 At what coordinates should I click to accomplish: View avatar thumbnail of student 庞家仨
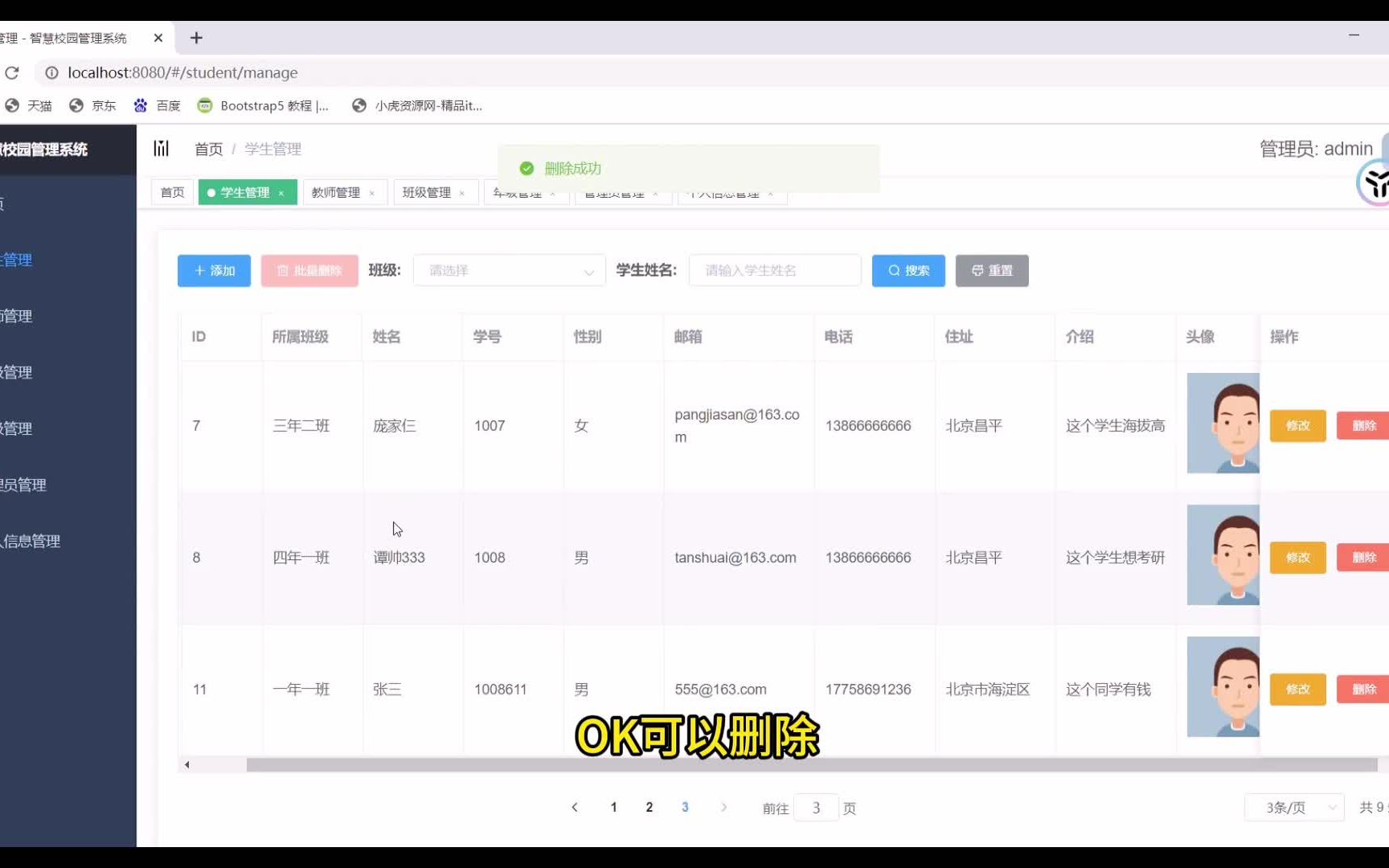[1223, 423]
